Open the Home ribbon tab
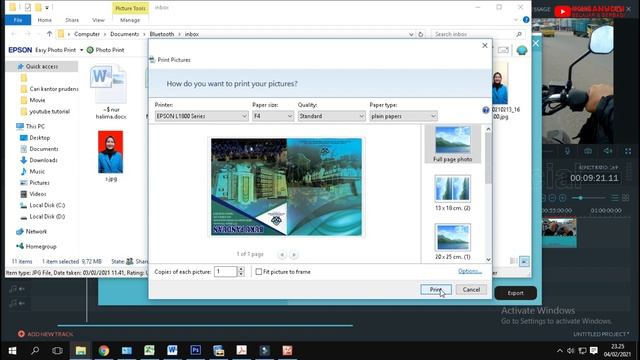This screenshot has height=360, width=640. click(x=44, y=20)
